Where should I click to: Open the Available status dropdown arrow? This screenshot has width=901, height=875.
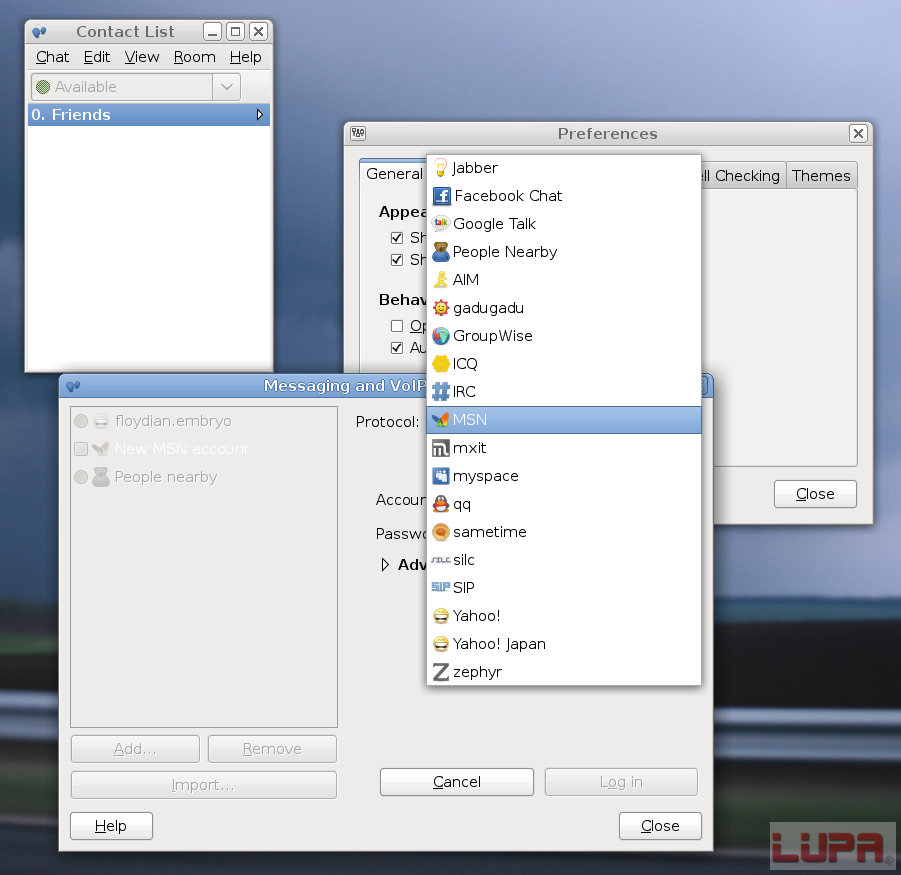point(226,87)
